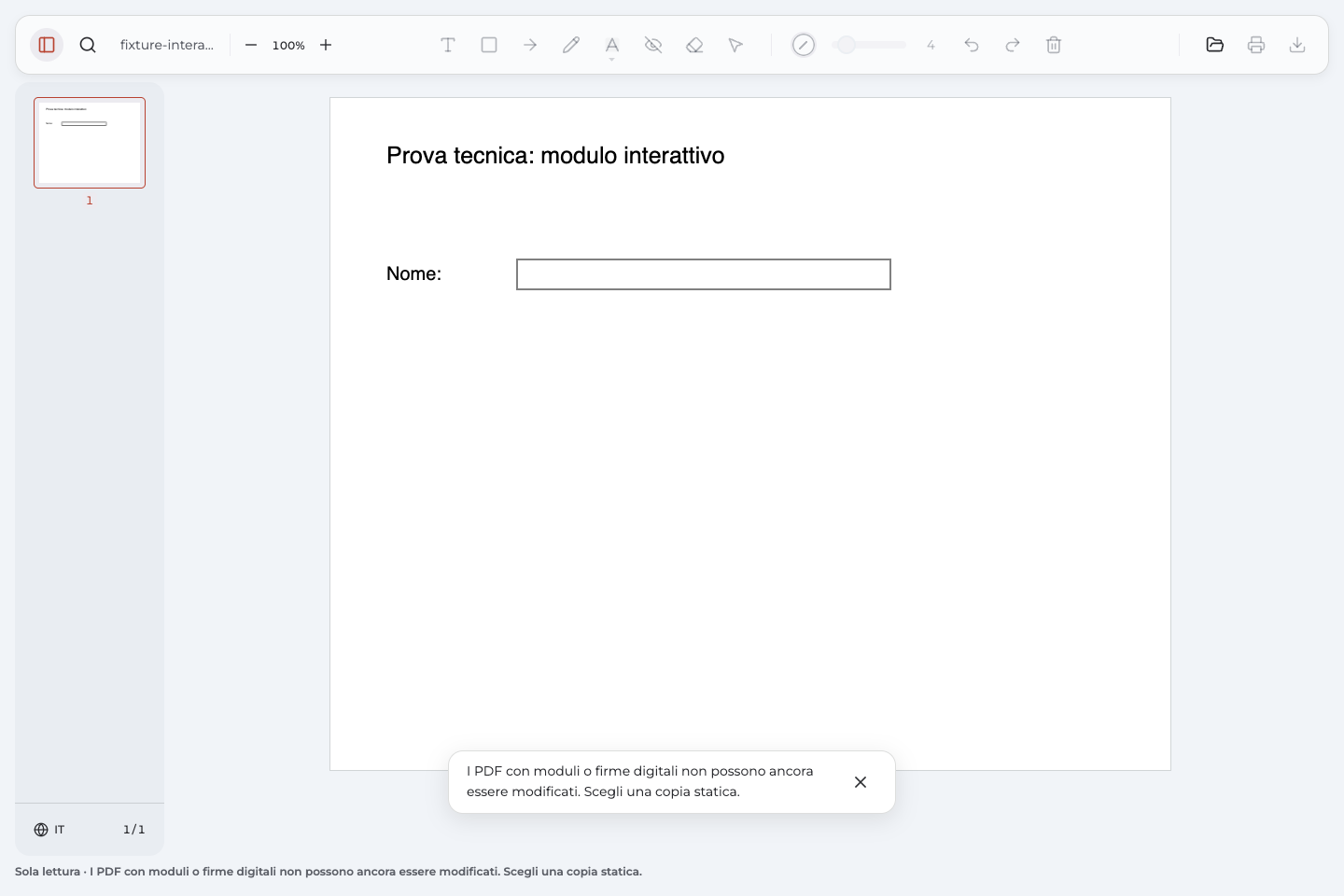Open a file with folder icon
1344x896 pixels.
[x=1215, y=45]
